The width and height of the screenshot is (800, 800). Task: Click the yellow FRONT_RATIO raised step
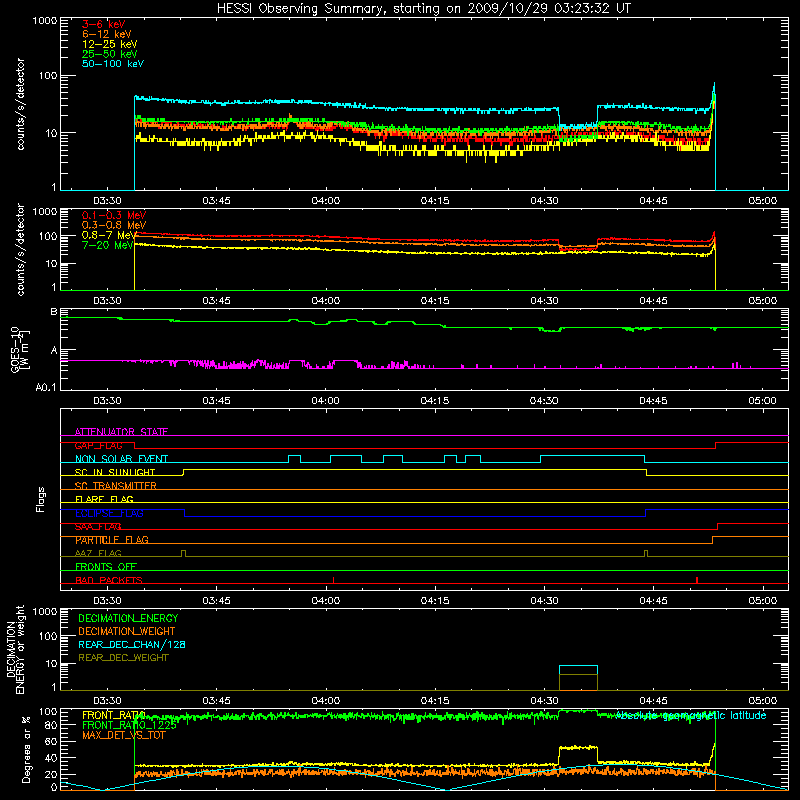pos(578,747)
